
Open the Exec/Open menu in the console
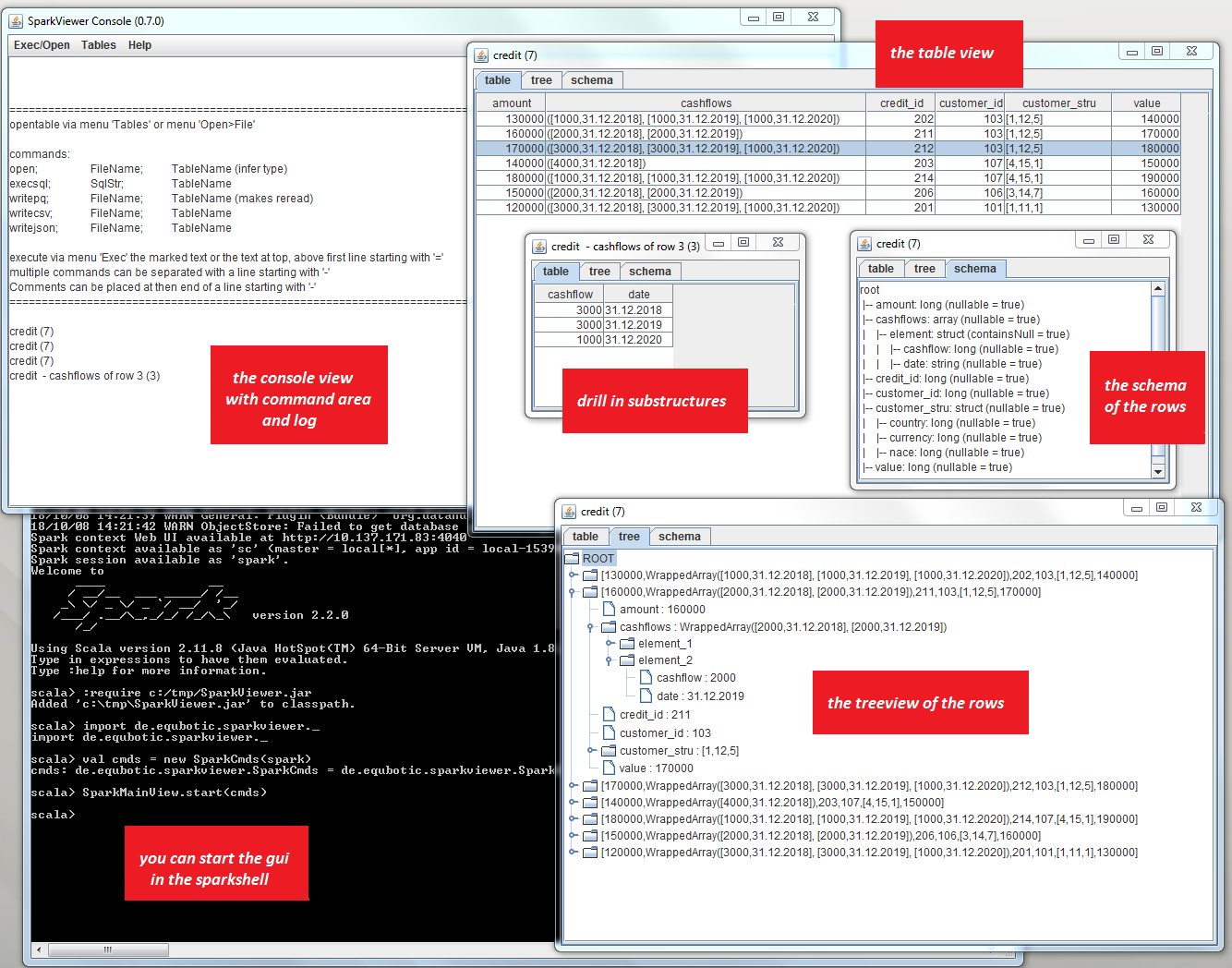pos(42,45)
